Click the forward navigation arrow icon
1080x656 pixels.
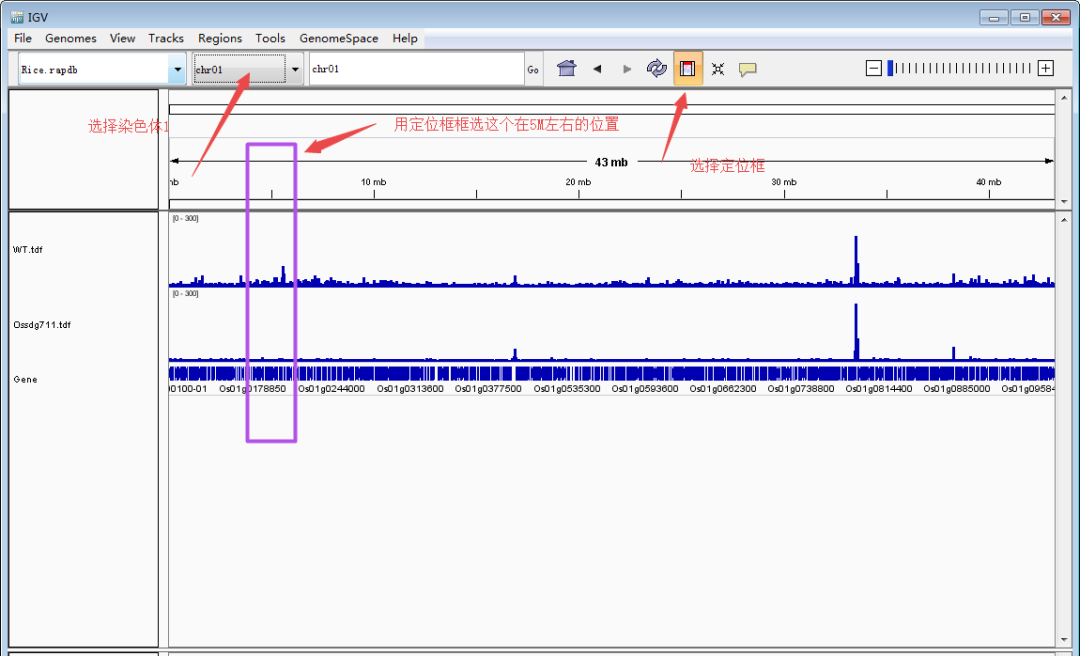[626, 68]
